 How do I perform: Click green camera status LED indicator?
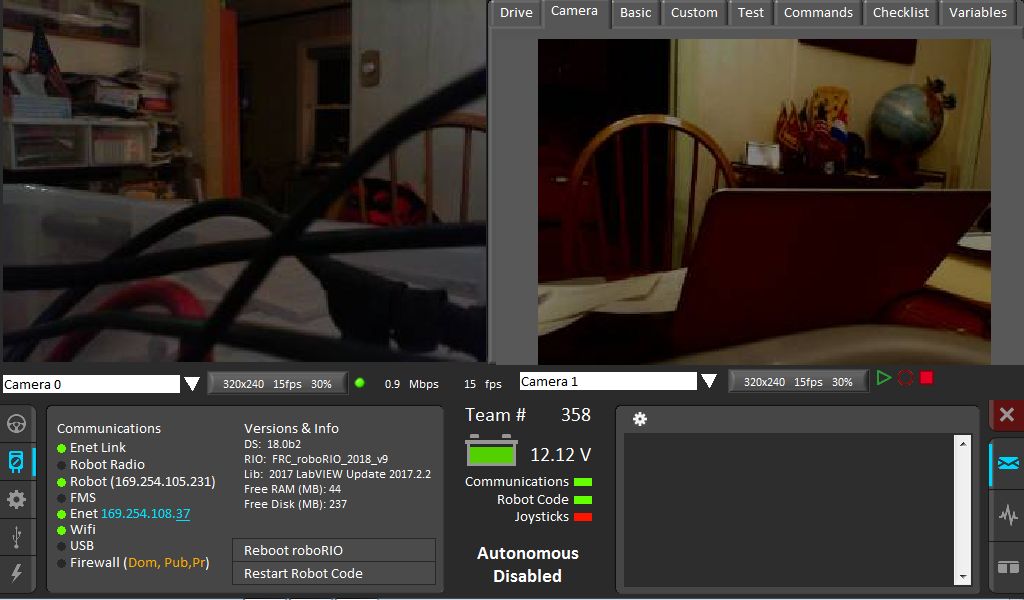pyautogui.click(x=359, y=383)
